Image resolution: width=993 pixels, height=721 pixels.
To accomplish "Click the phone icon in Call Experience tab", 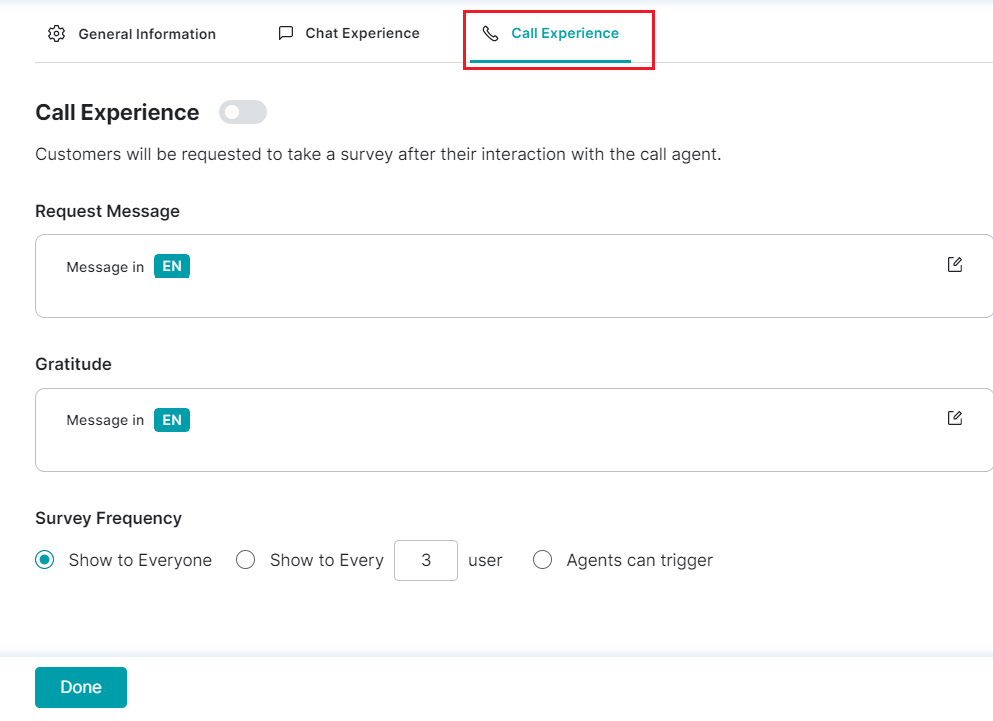I will pos(490,34).
